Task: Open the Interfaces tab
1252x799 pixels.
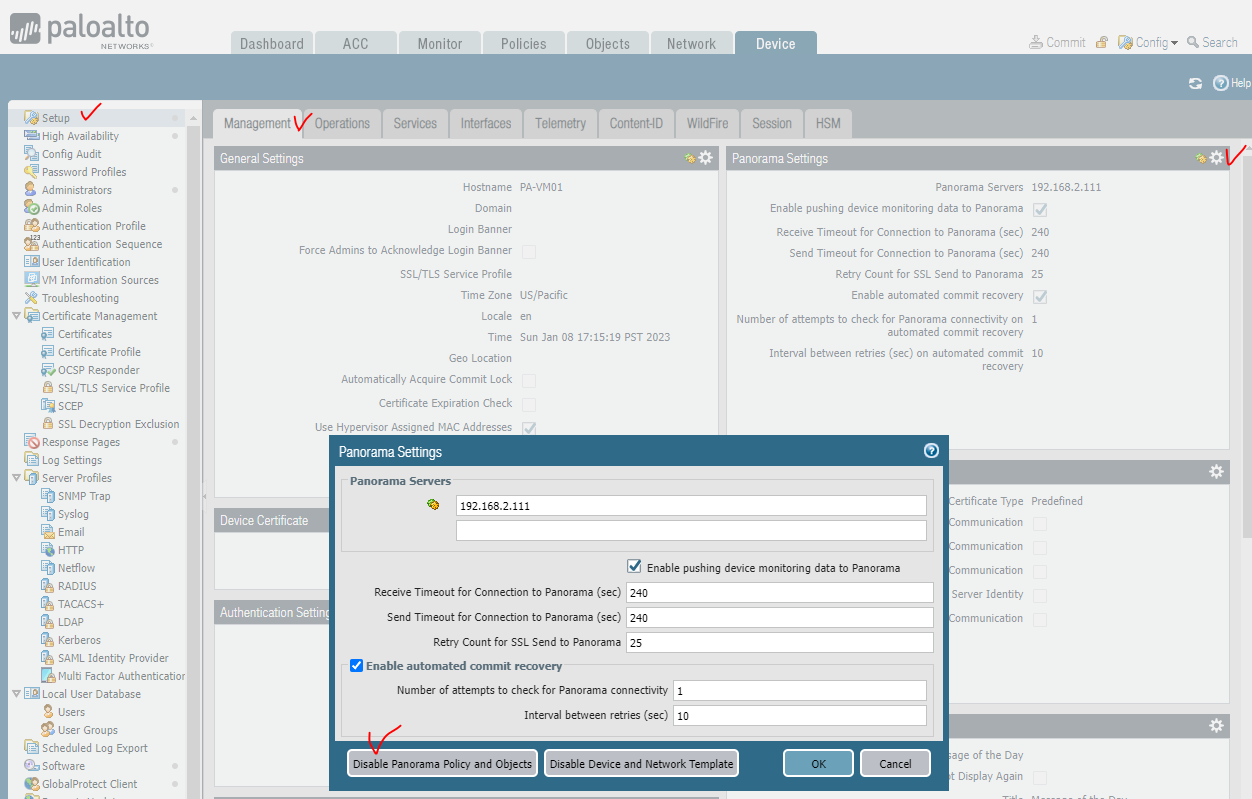Action: (486, 123)
